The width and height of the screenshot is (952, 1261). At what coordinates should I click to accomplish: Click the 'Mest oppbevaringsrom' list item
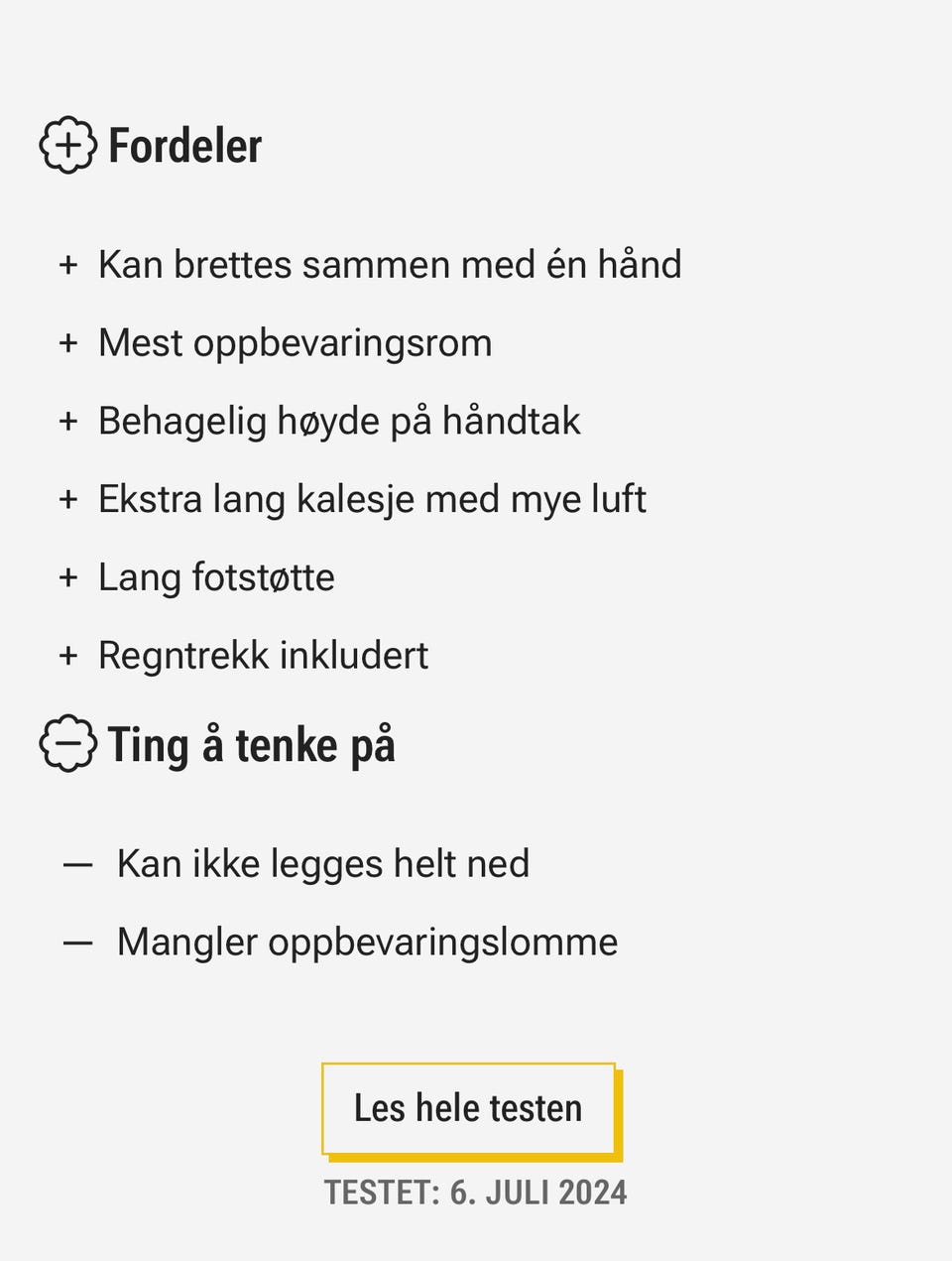(x=295, y=343)
